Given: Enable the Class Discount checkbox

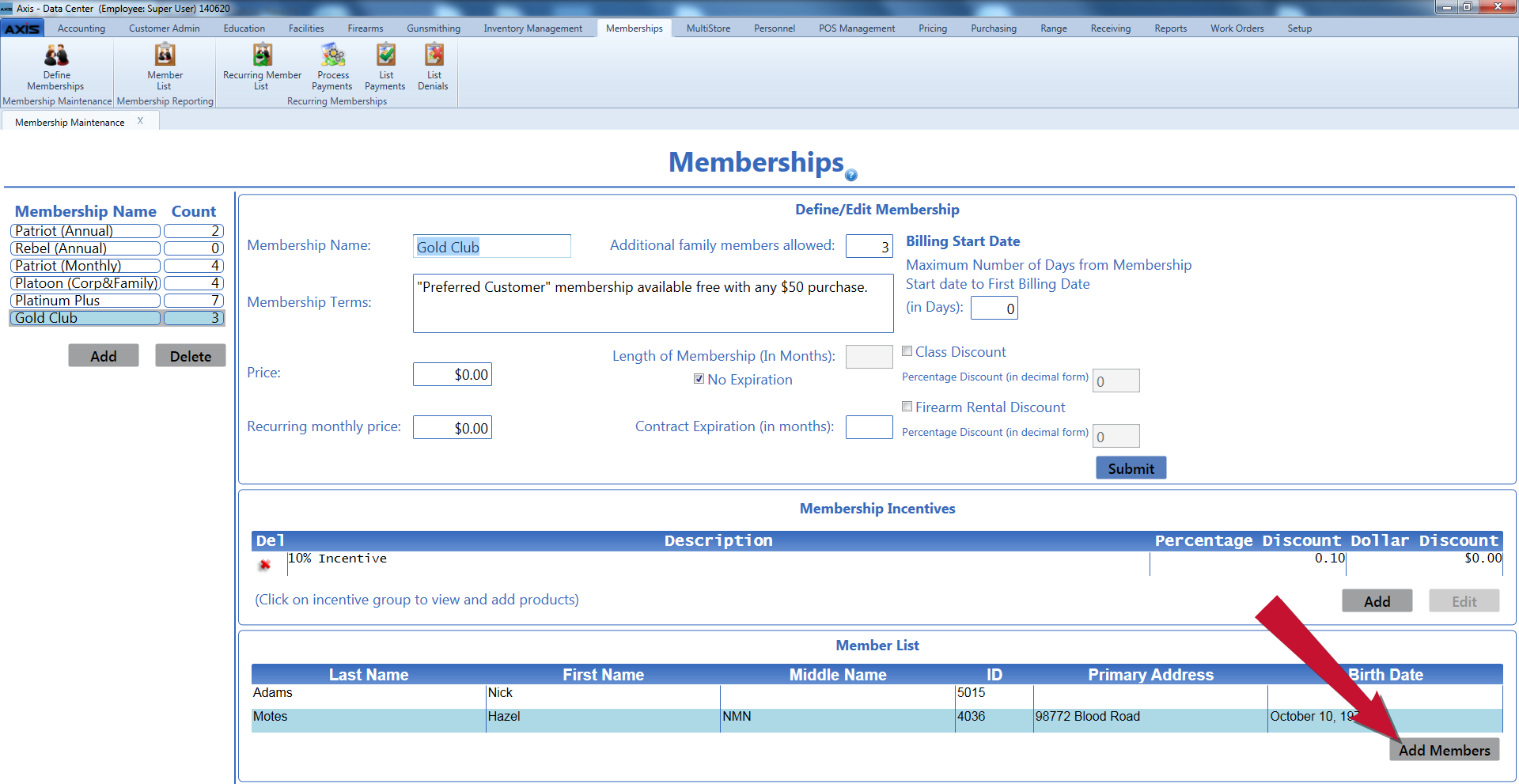Looking at the screenshot, I should click(907, 351).
